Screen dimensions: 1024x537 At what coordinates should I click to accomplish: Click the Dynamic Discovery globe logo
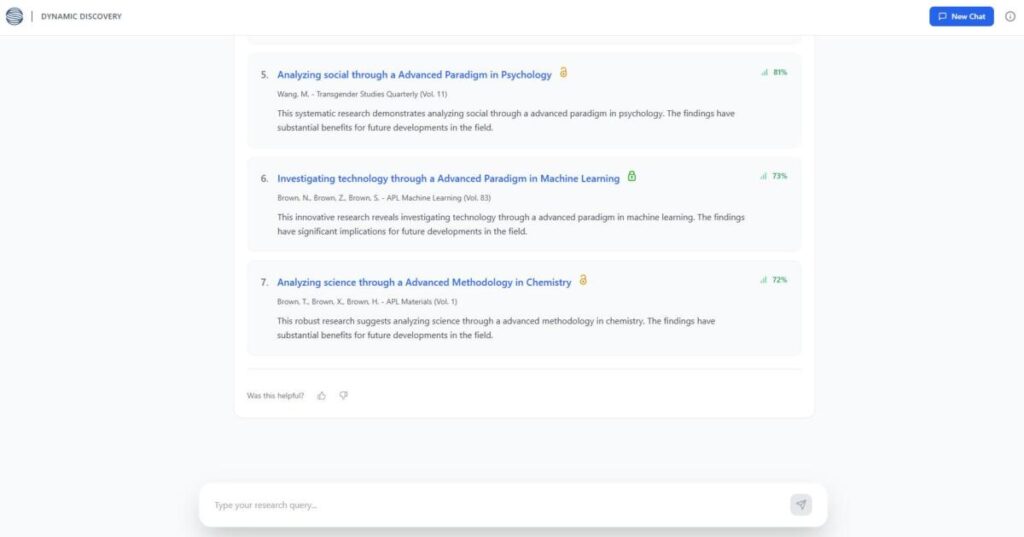[x=14, y=16]
